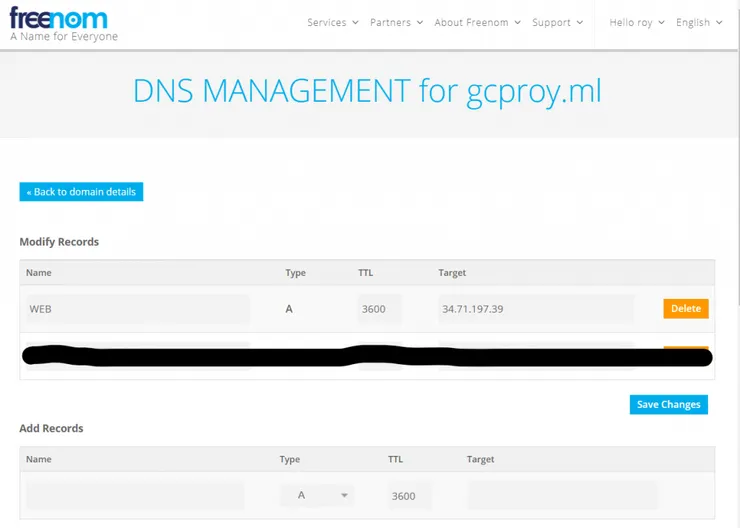Open the English language dropdown
The width and height of the screenshot is (740, 528).
[699, 23]
